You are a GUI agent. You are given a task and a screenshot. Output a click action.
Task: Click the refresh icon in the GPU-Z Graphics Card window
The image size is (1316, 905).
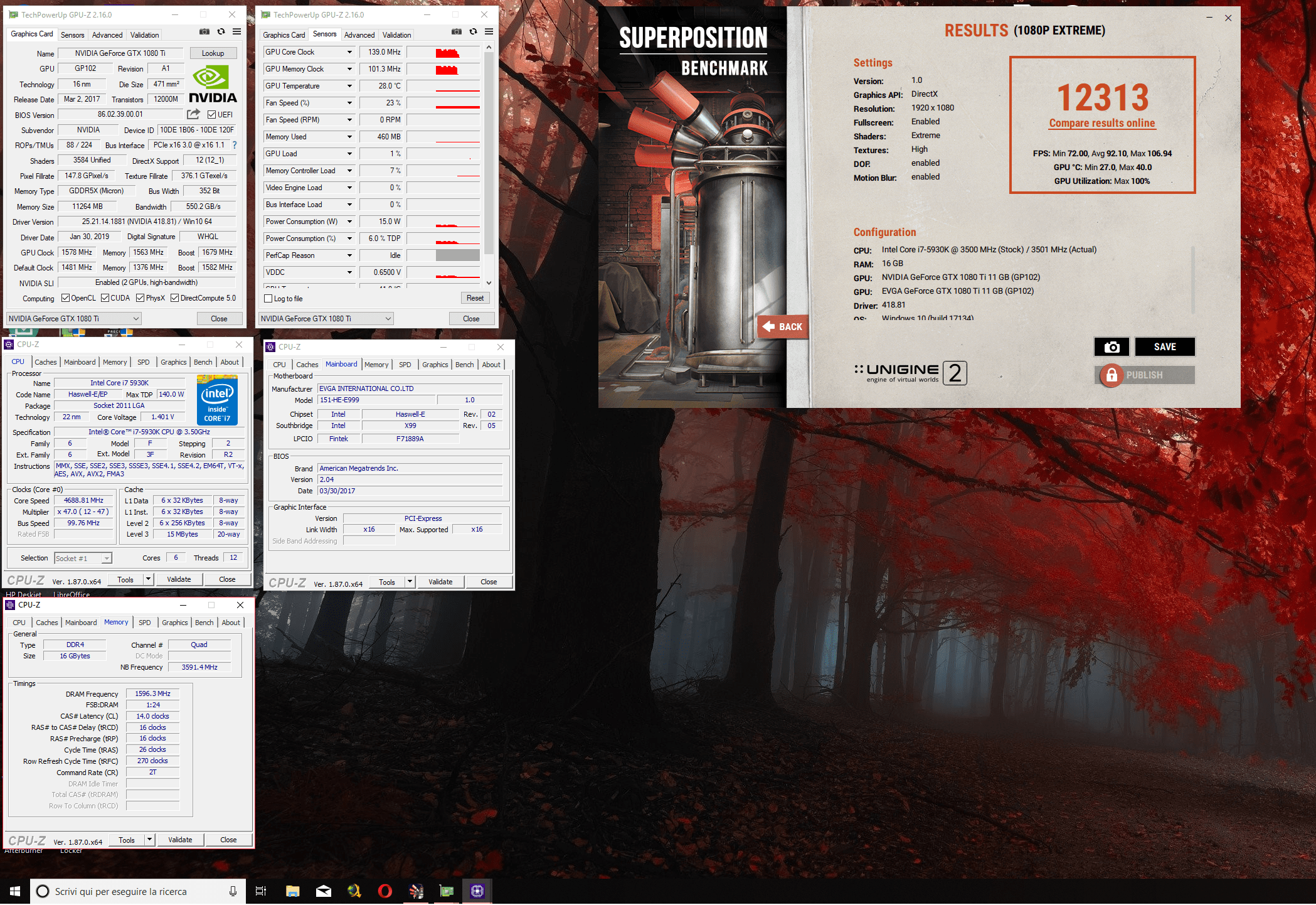point(221,32)
